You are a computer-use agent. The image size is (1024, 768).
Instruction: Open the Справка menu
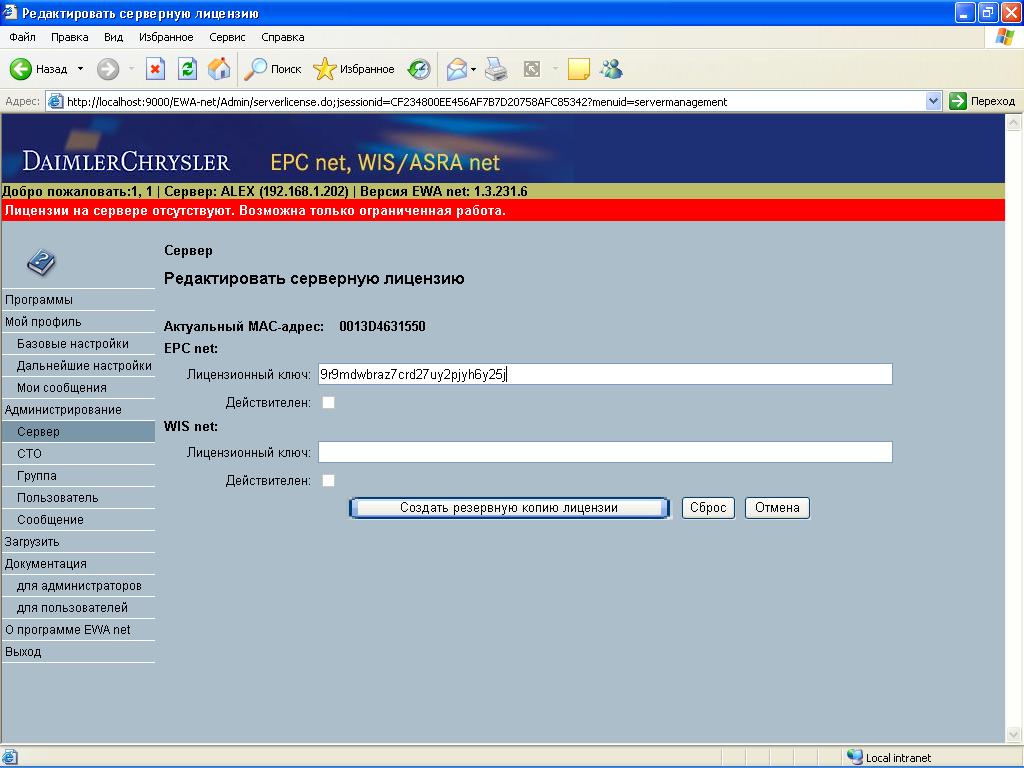click(282, 37)
